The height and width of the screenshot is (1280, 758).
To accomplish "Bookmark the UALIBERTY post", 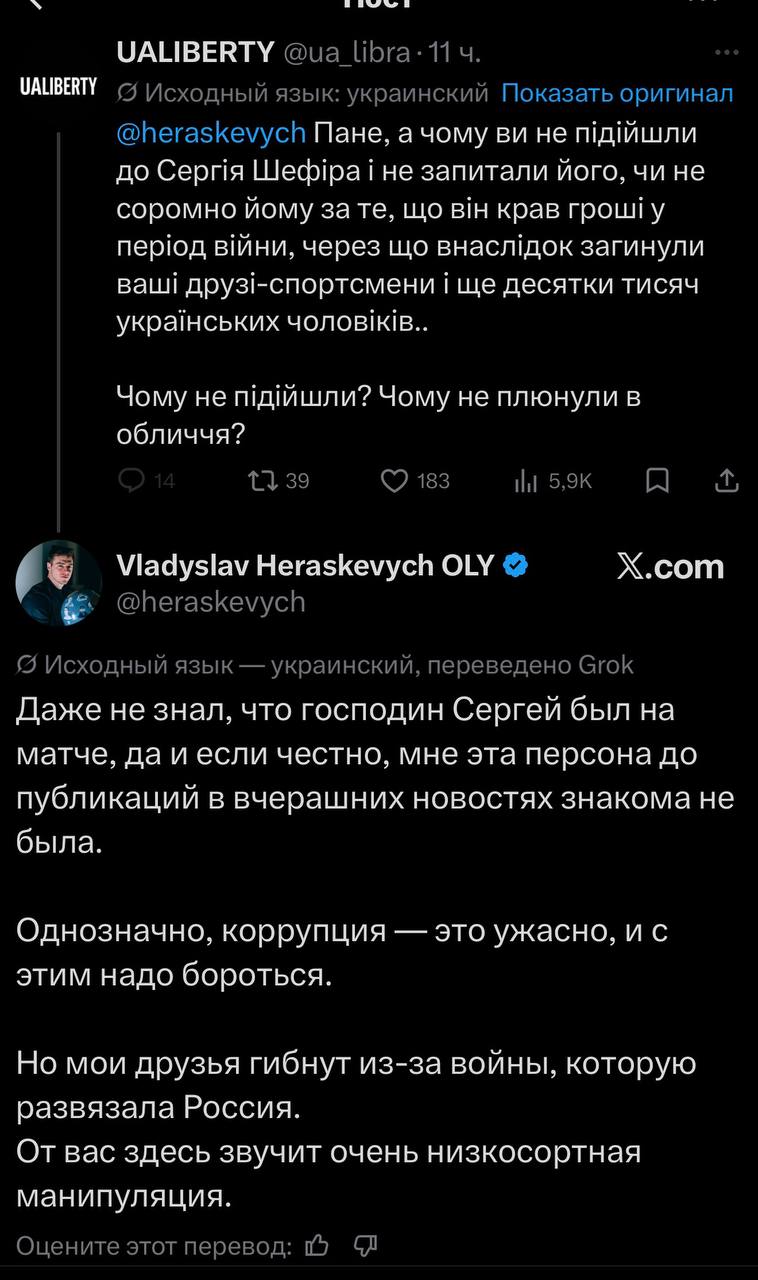I will tap(657, 481).
